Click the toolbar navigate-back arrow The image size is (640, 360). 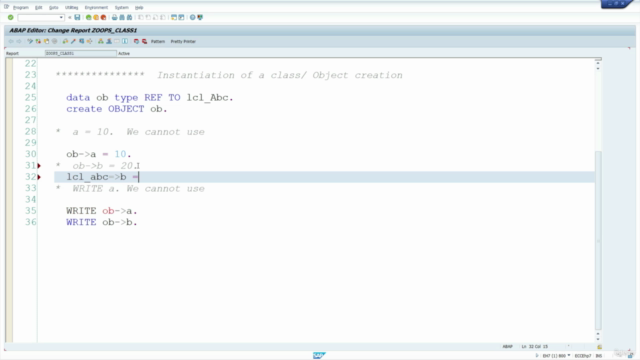tap(11, 41)
